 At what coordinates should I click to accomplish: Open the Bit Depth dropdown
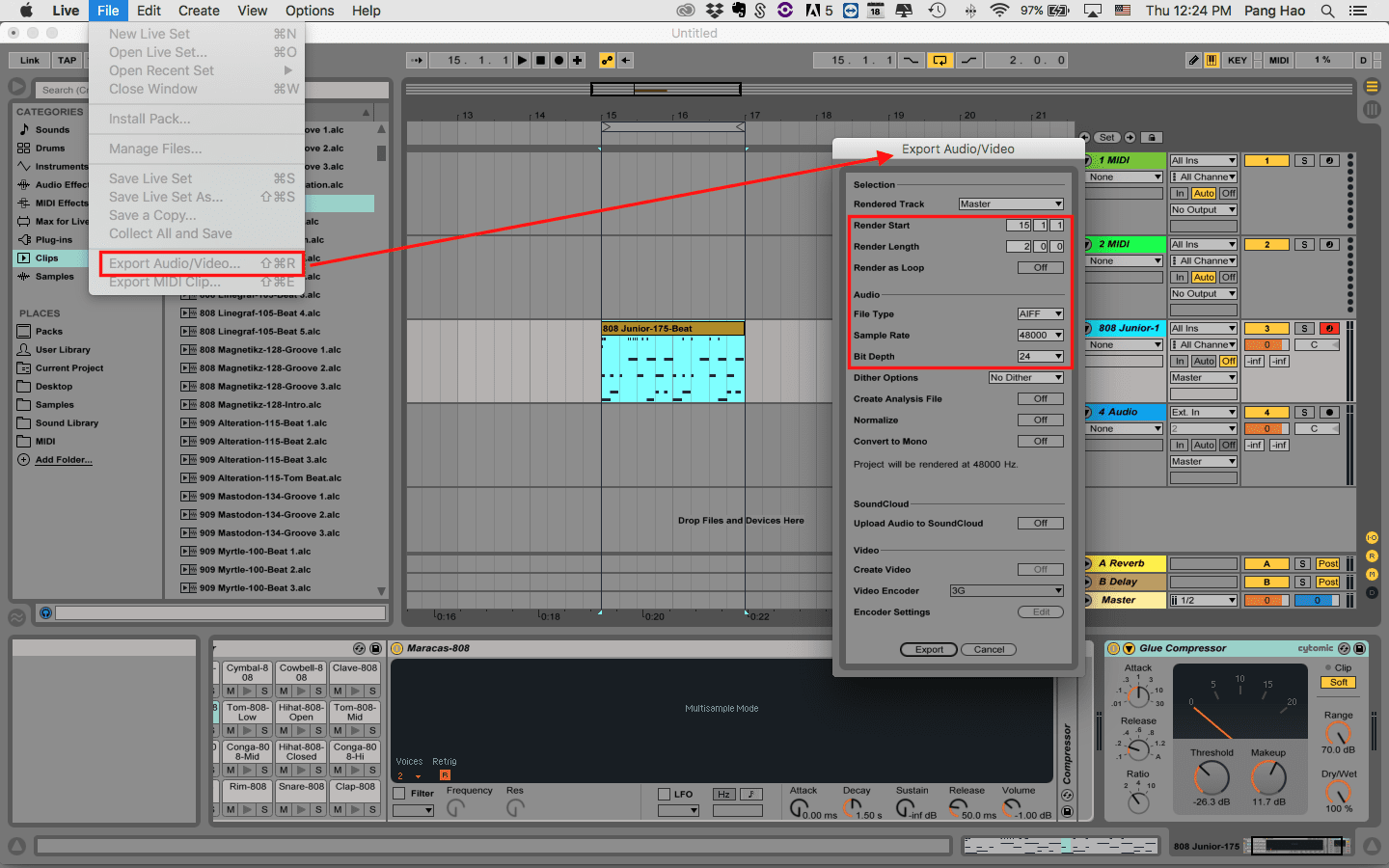[x=1041, y=356]
